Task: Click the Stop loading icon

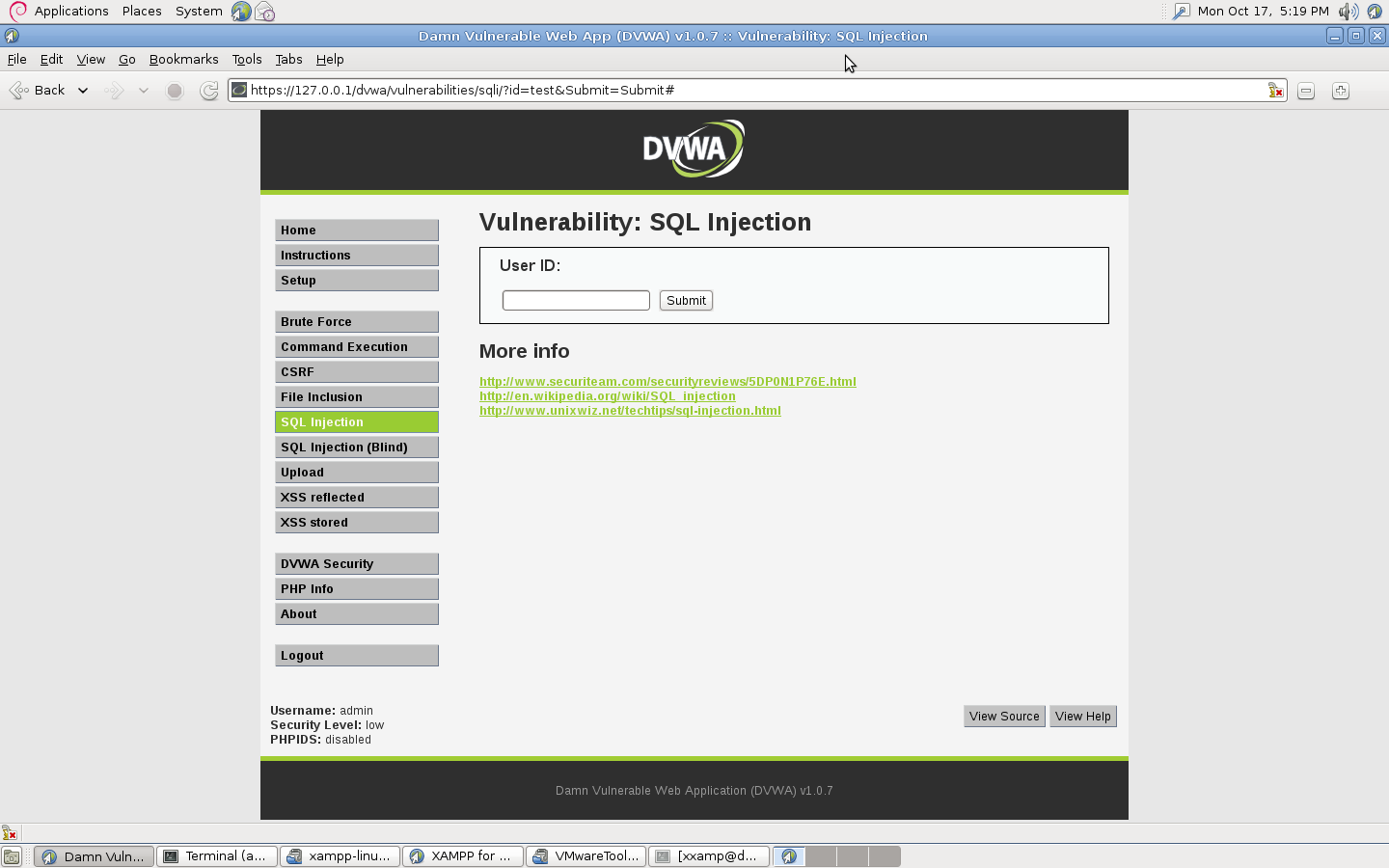Action: click(x=175, y=90)
